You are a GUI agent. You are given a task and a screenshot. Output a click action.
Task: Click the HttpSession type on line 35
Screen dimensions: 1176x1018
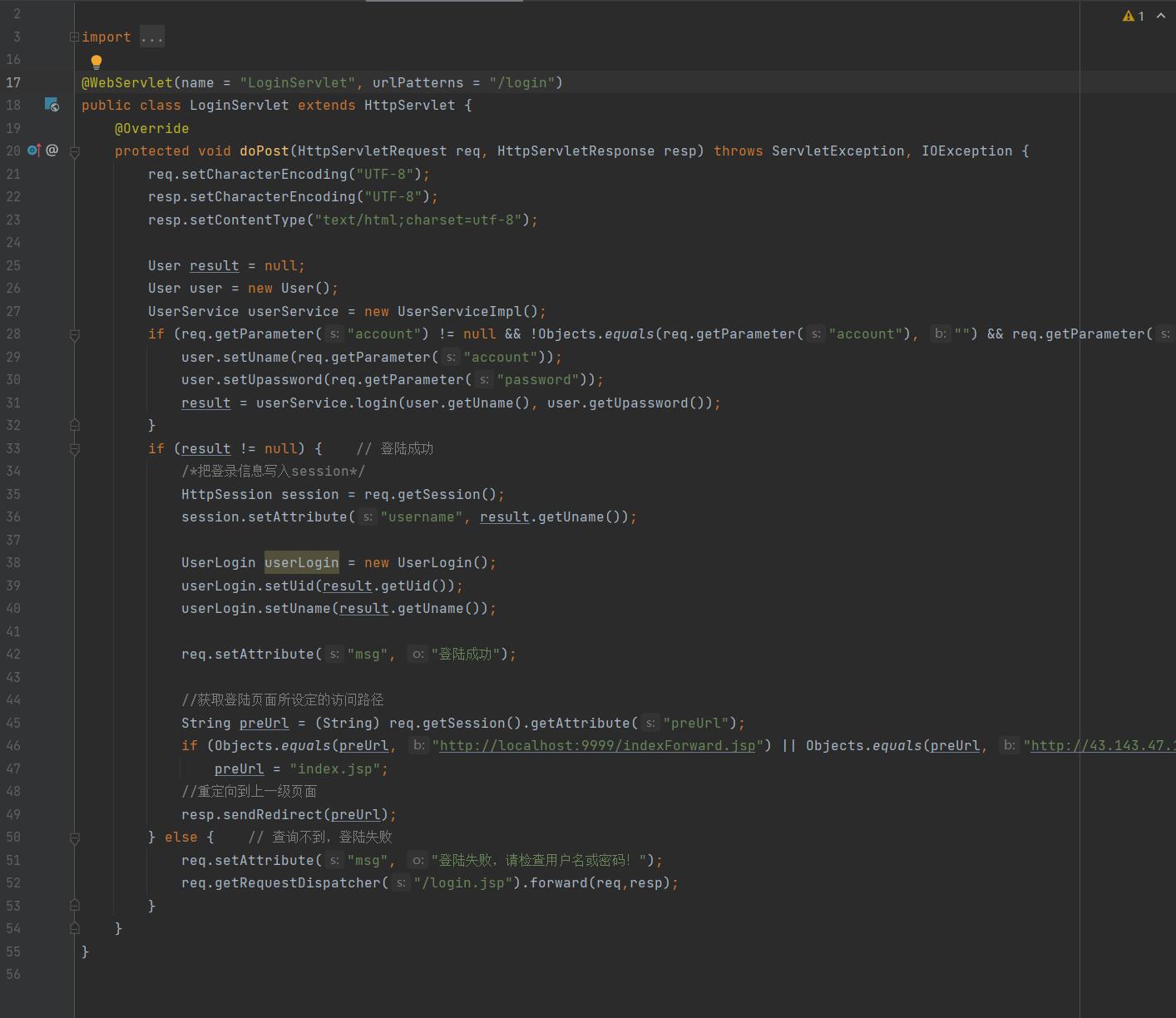point(227,495)
